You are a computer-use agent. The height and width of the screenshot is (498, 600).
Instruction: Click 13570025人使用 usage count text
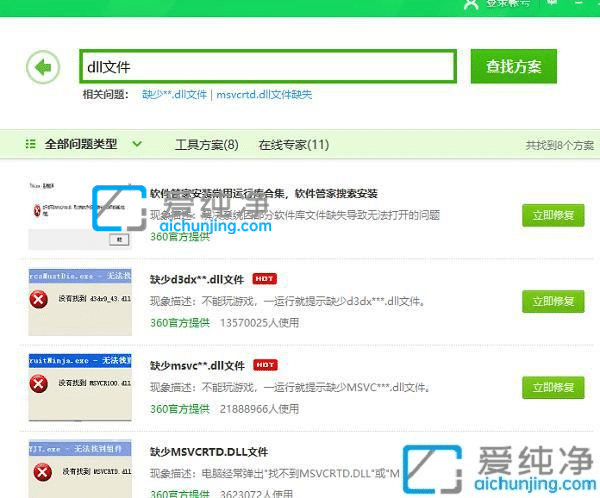pos(259,323)
